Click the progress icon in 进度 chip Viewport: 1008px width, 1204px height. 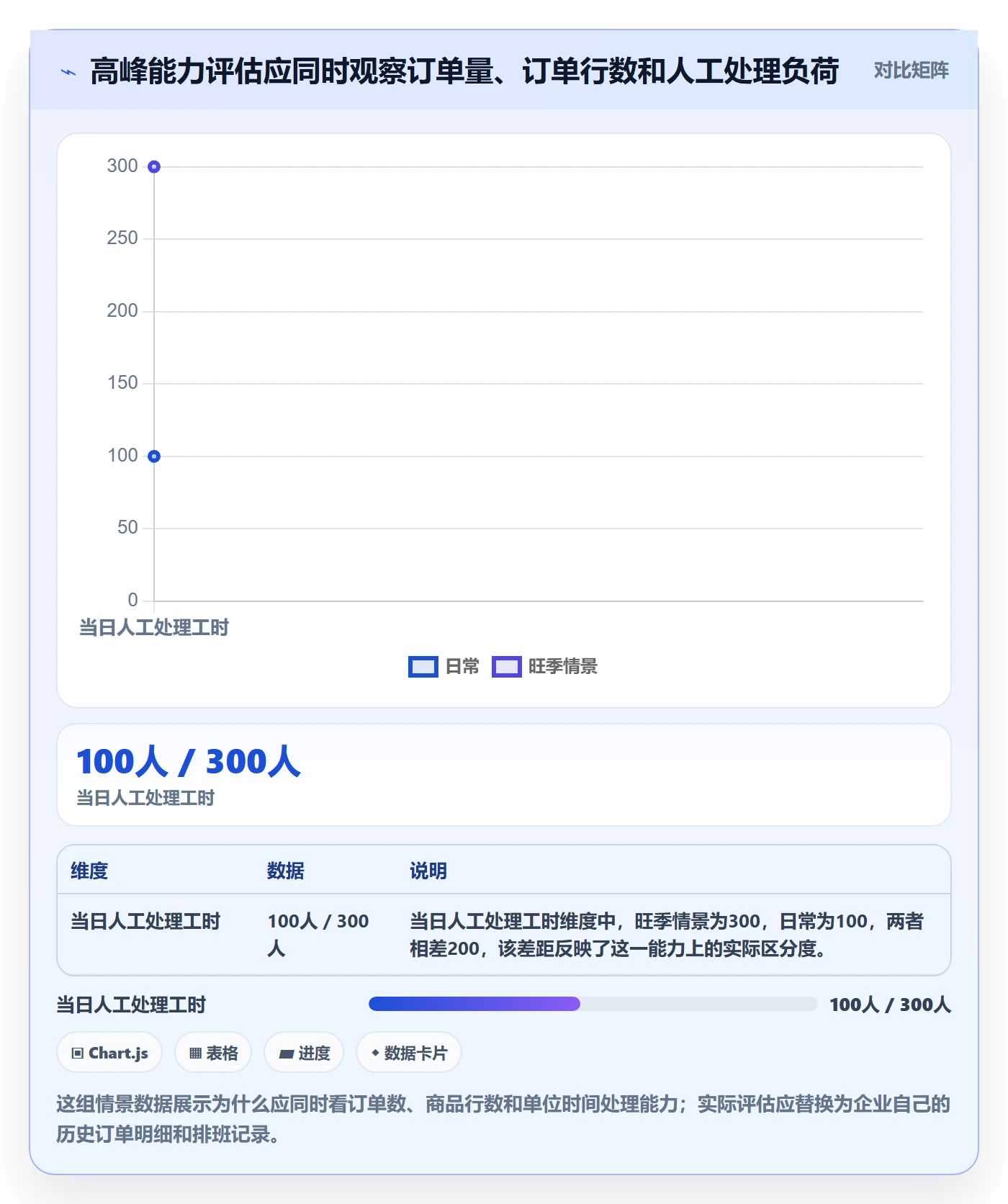tap(287, 1053)
